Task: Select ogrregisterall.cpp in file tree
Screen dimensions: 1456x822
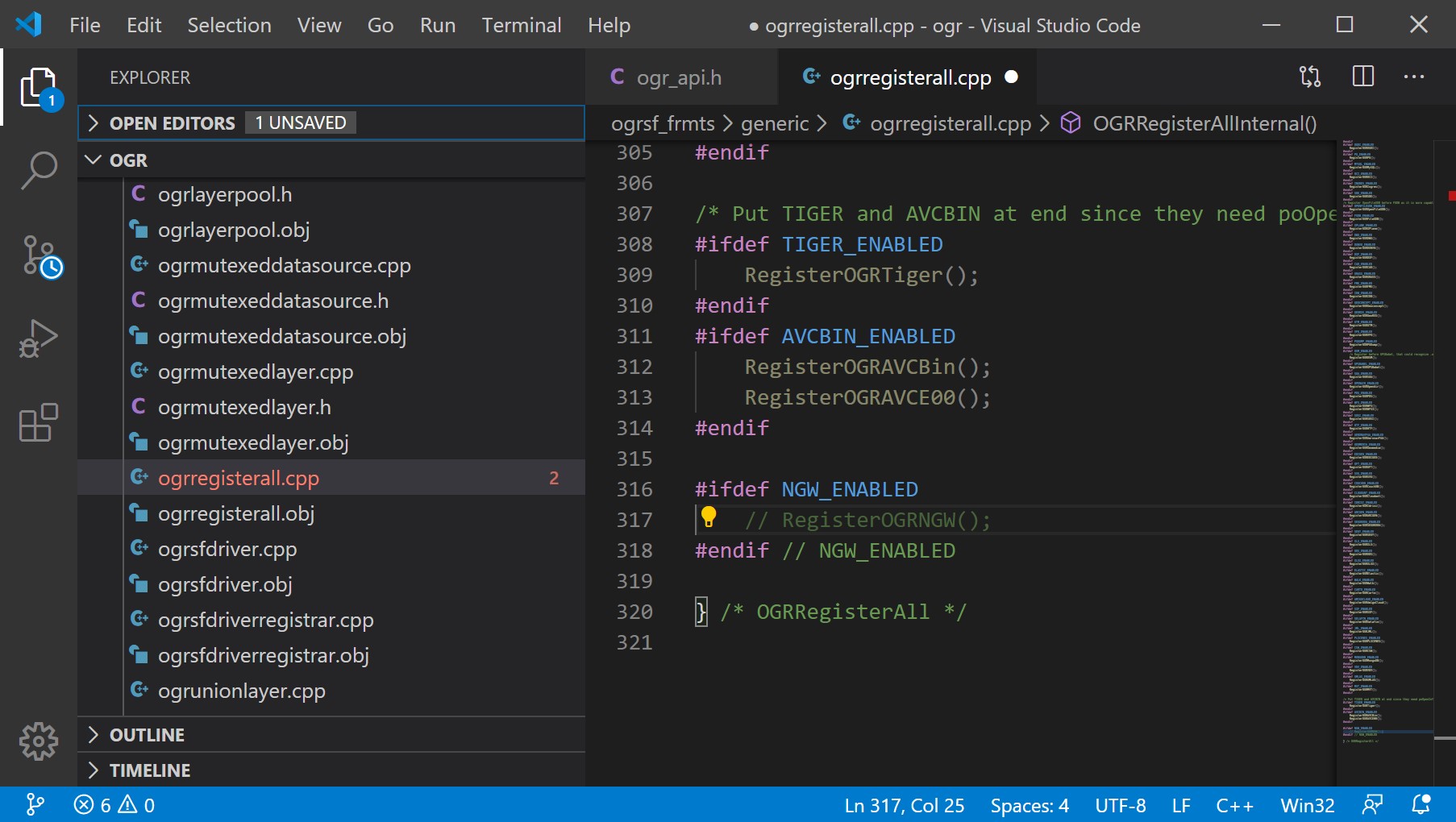Action: (331, 478)
